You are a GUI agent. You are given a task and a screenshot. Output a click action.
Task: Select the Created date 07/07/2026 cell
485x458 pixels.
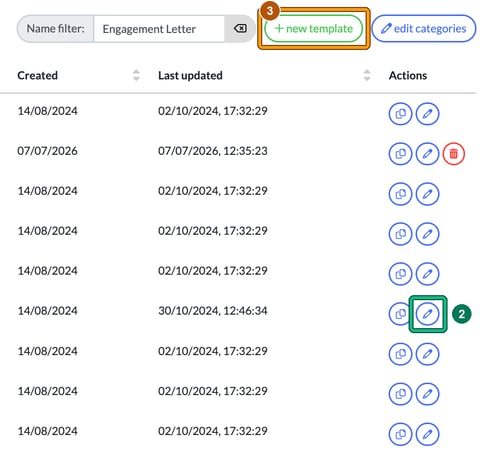pos(47,151)
